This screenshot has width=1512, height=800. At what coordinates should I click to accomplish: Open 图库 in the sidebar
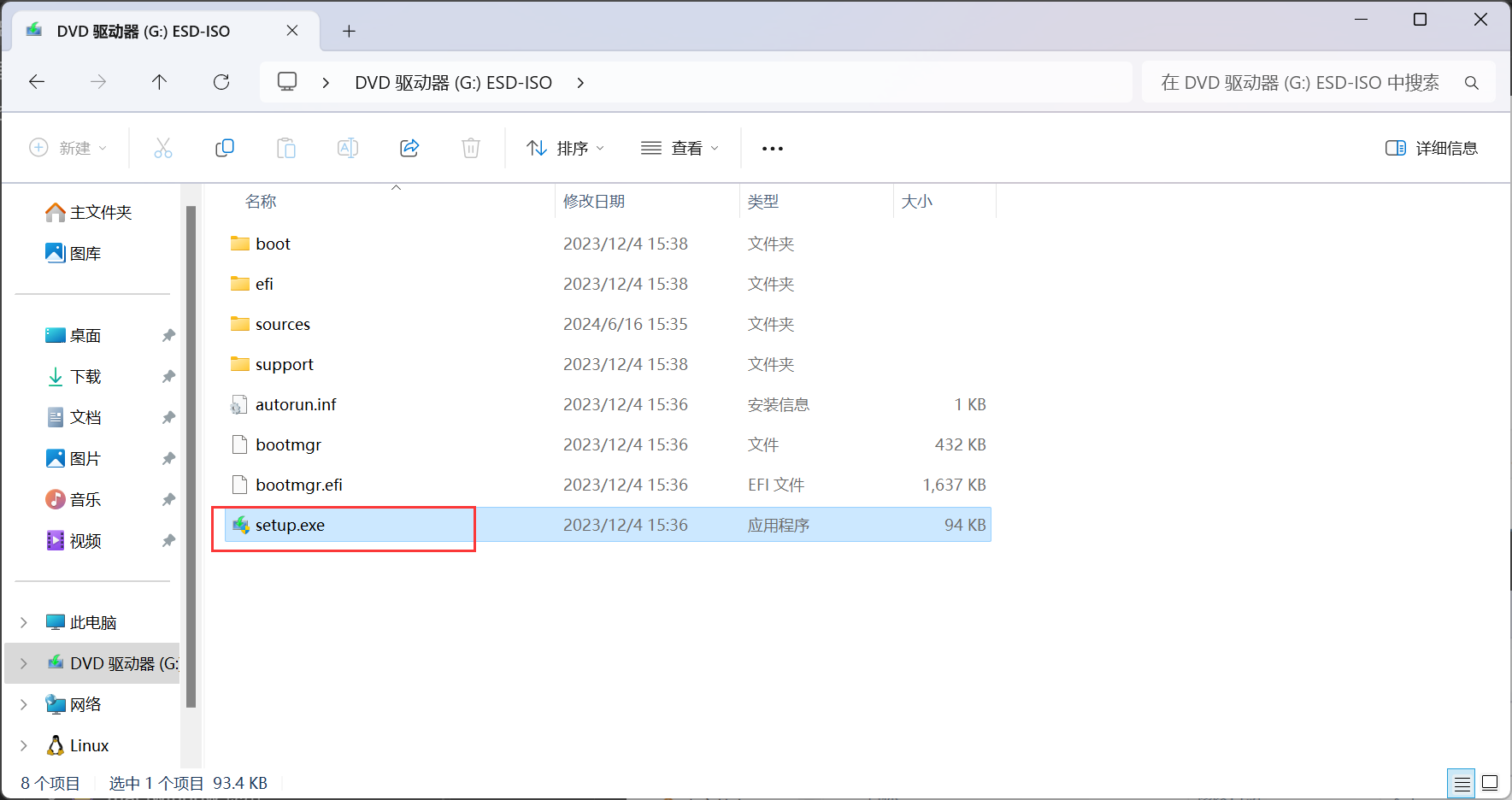tap(74, 253)
